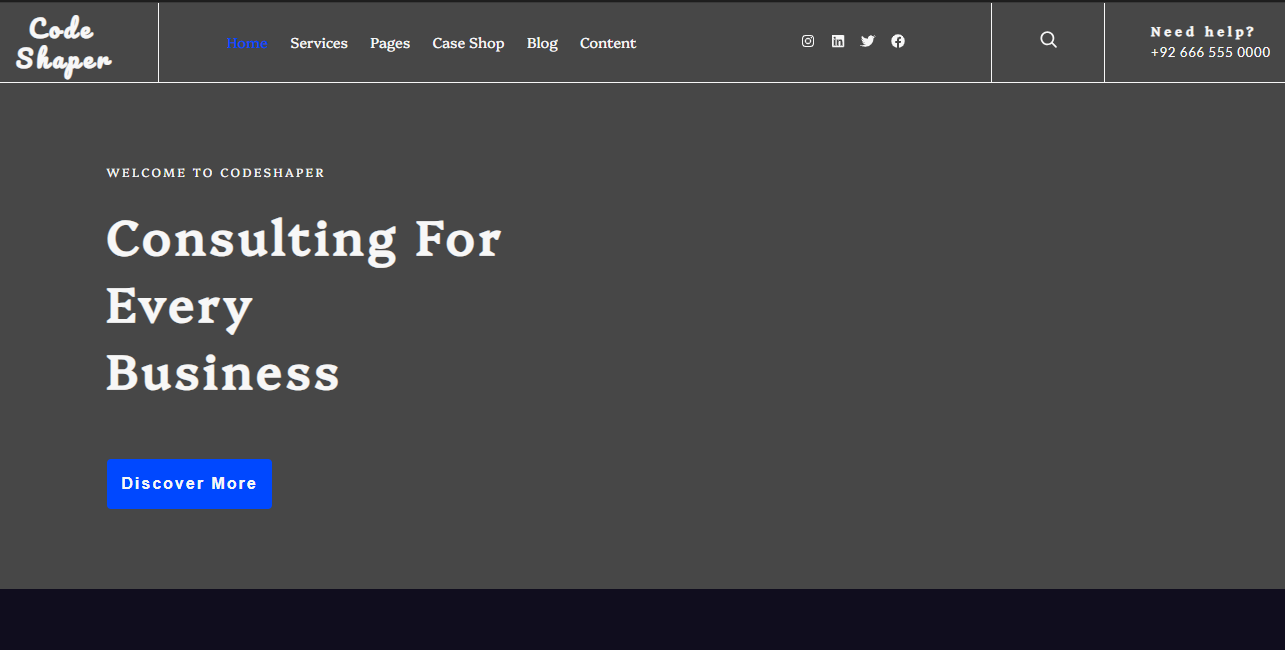Click the search magnifier icon
The image size is (1285, 650).
point(1047,40)
